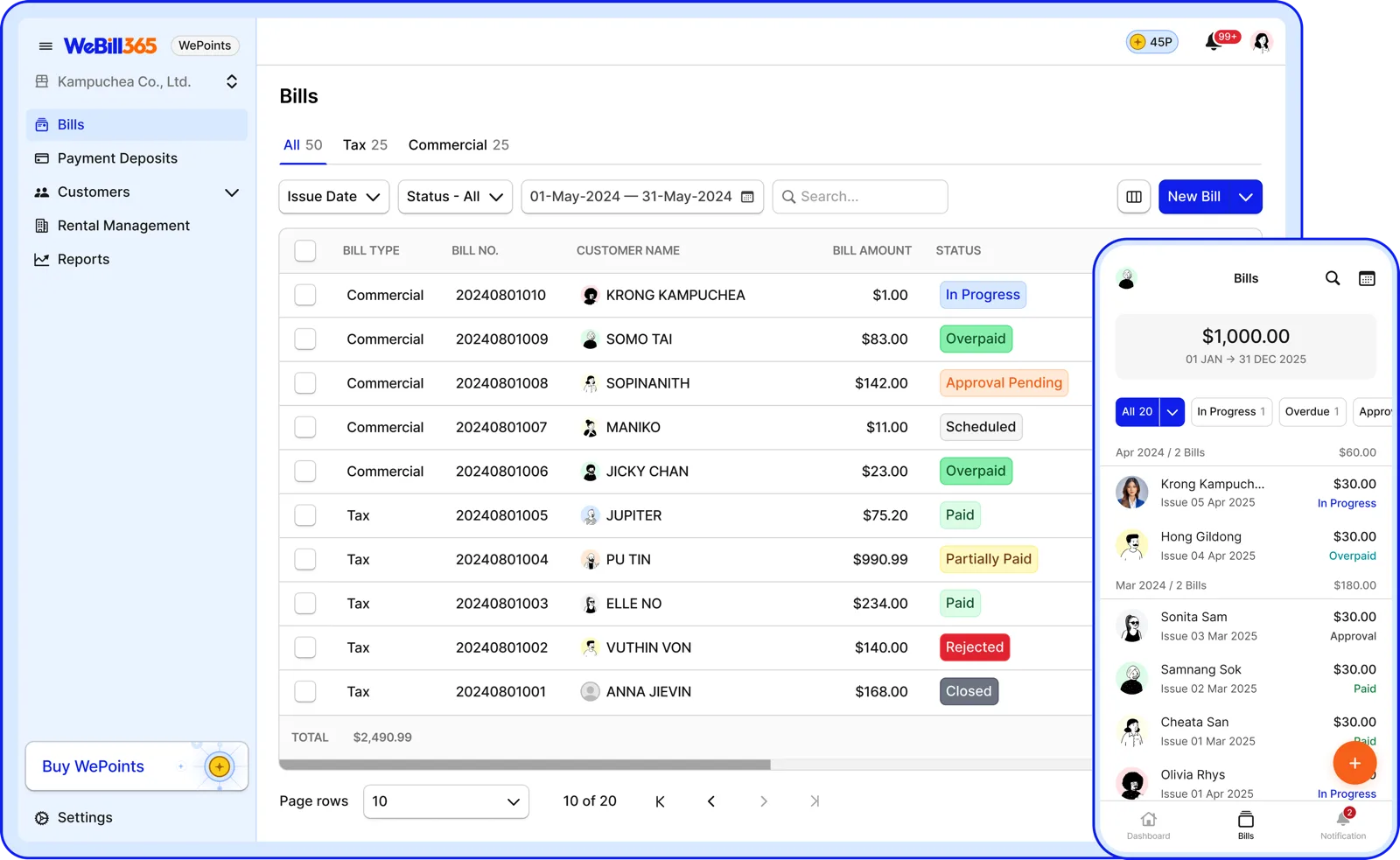Select the checkbox for SOPINANITH's bill
This screenshot has height=860, width=1400.
tap(305, 383)
